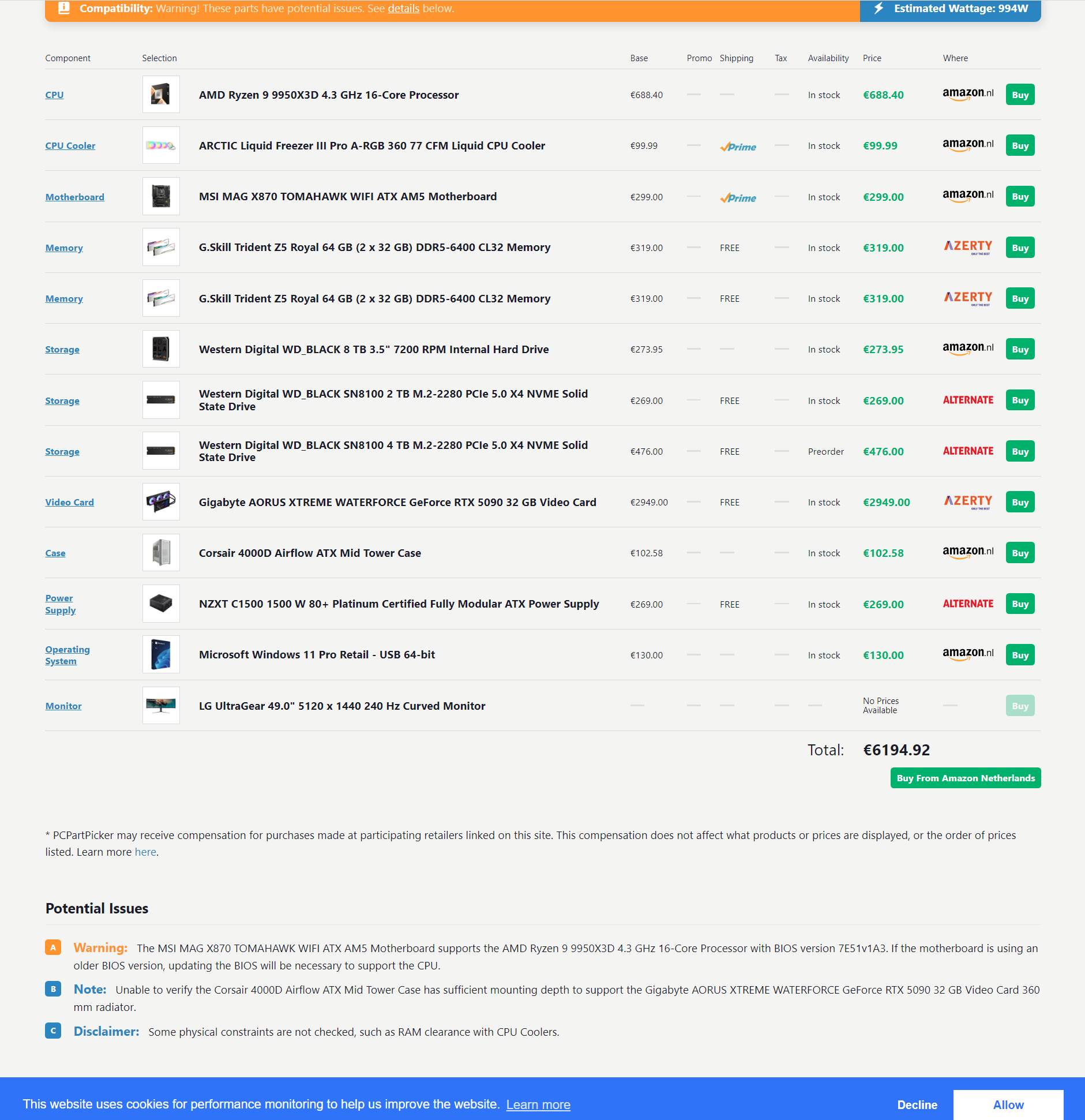Buy the Corsair 4000D Airflow case
The image size is (1085, 1120).
[1020, 553]
